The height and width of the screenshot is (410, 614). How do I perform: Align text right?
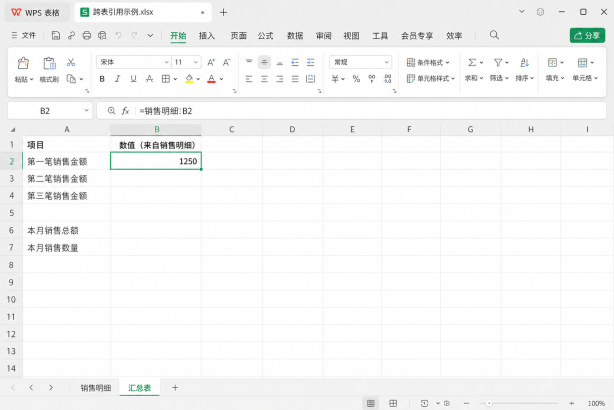click(280, 79)
